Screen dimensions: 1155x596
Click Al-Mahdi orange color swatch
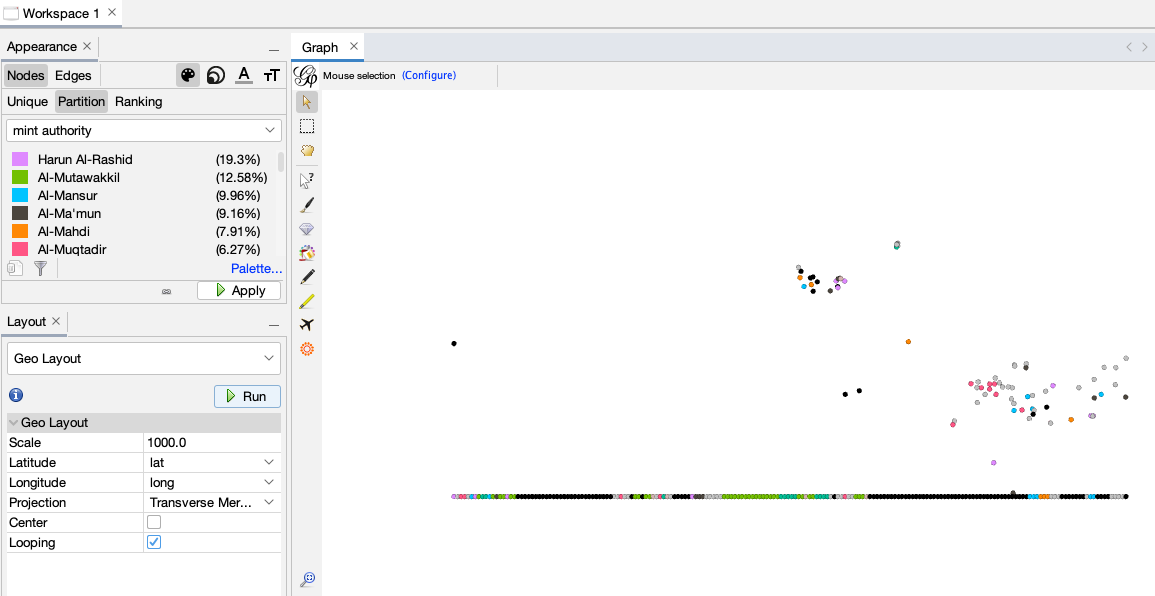coord(20,231)
